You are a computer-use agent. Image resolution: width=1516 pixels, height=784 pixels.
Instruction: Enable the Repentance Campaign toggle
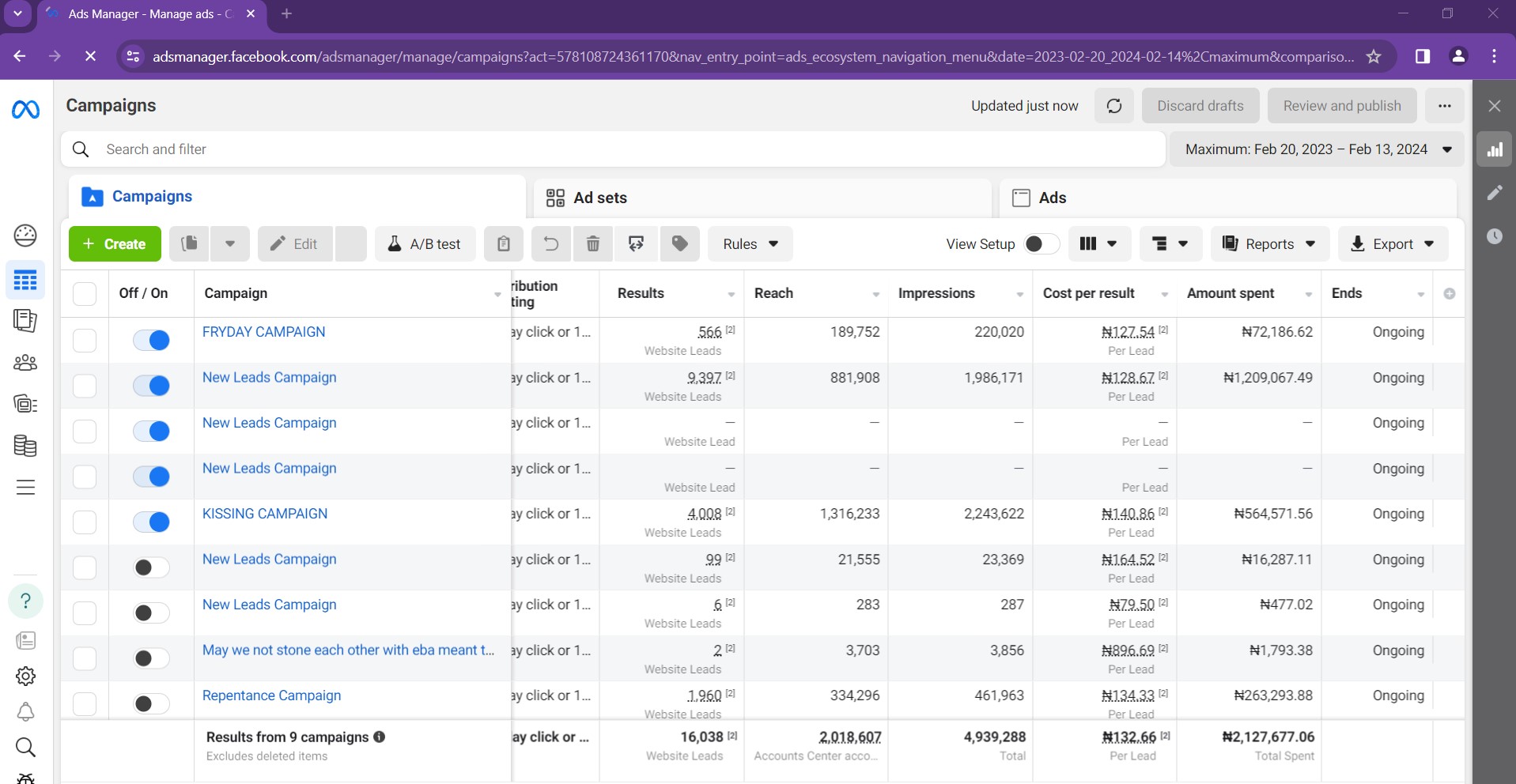coord(151,703)
